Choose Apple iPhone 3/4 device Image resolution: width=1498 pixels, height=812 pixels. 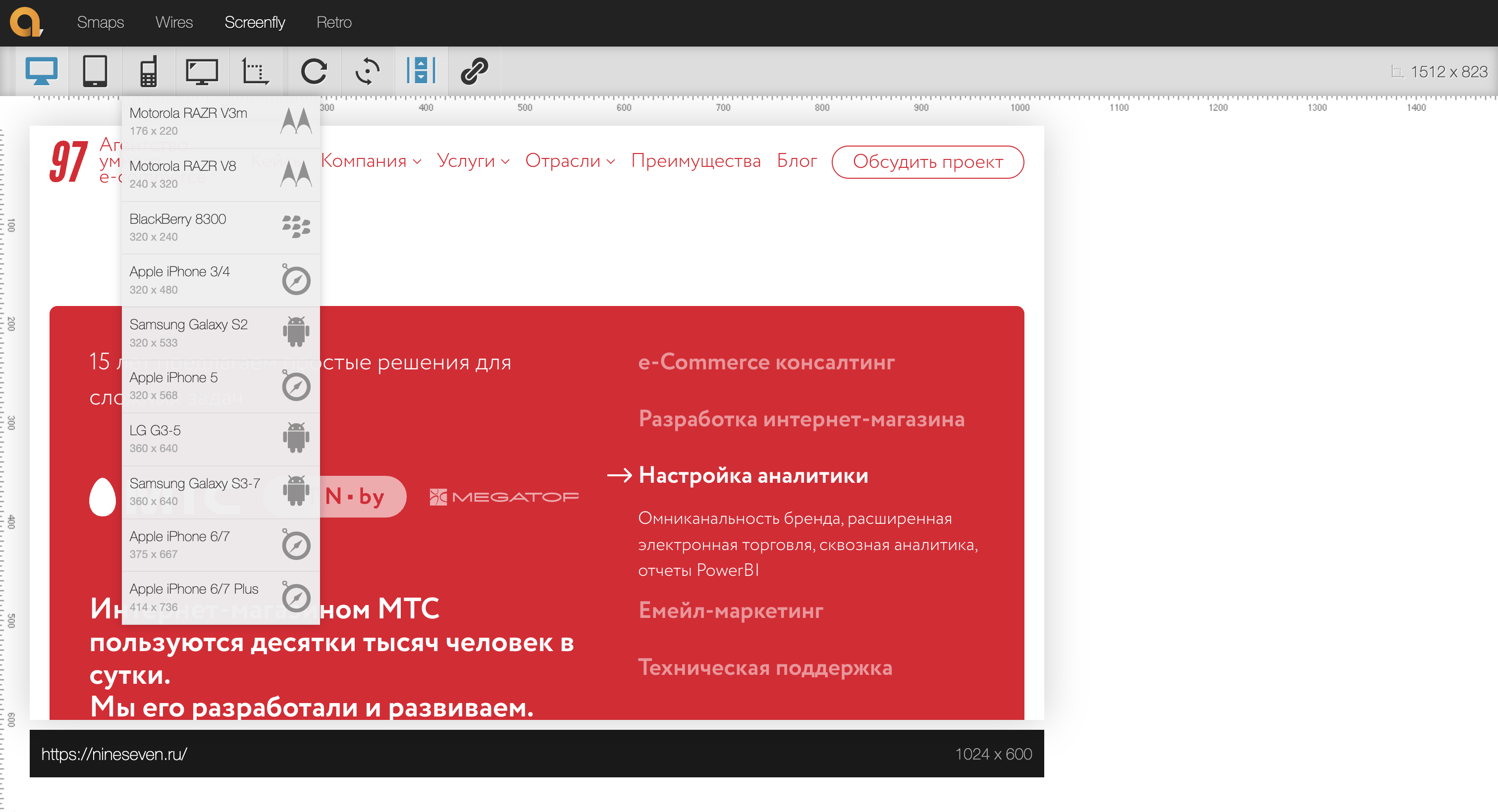(x=221, y=280)
